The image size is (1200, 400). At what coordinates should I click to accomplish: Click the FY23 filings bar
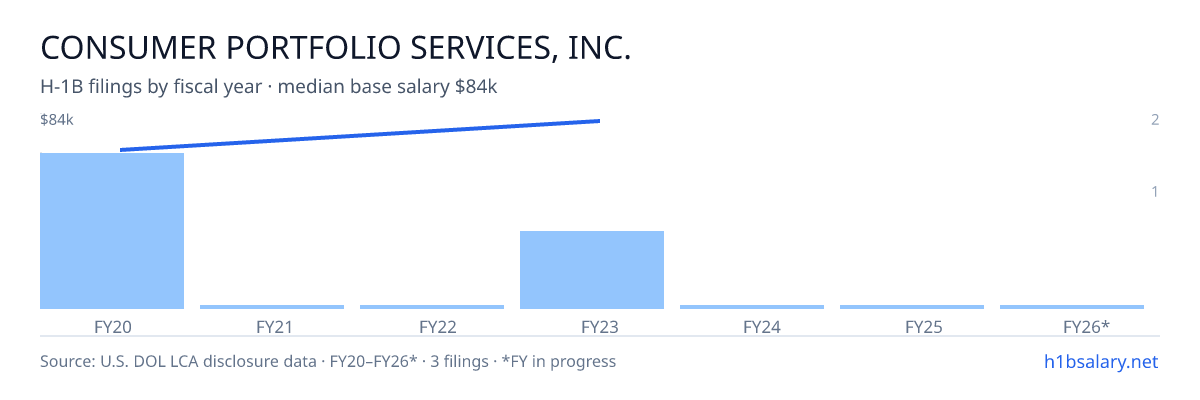pos(592,270)
